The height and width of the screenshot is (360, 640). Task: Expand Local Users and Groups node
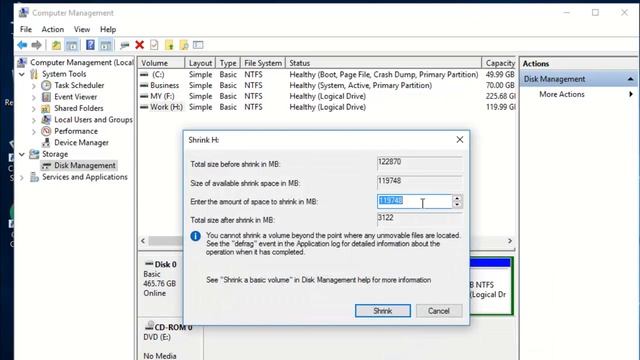(34, 120)
